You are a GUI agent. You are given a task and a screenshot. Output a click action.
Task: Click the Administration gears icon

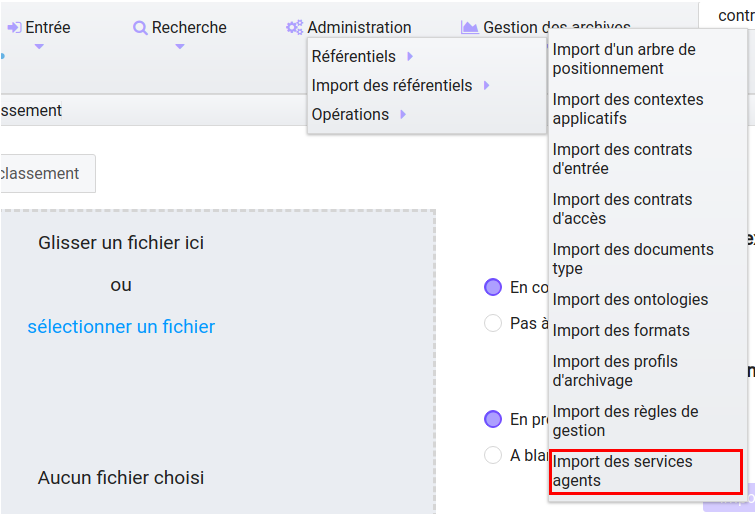click(x=294, y=27)
